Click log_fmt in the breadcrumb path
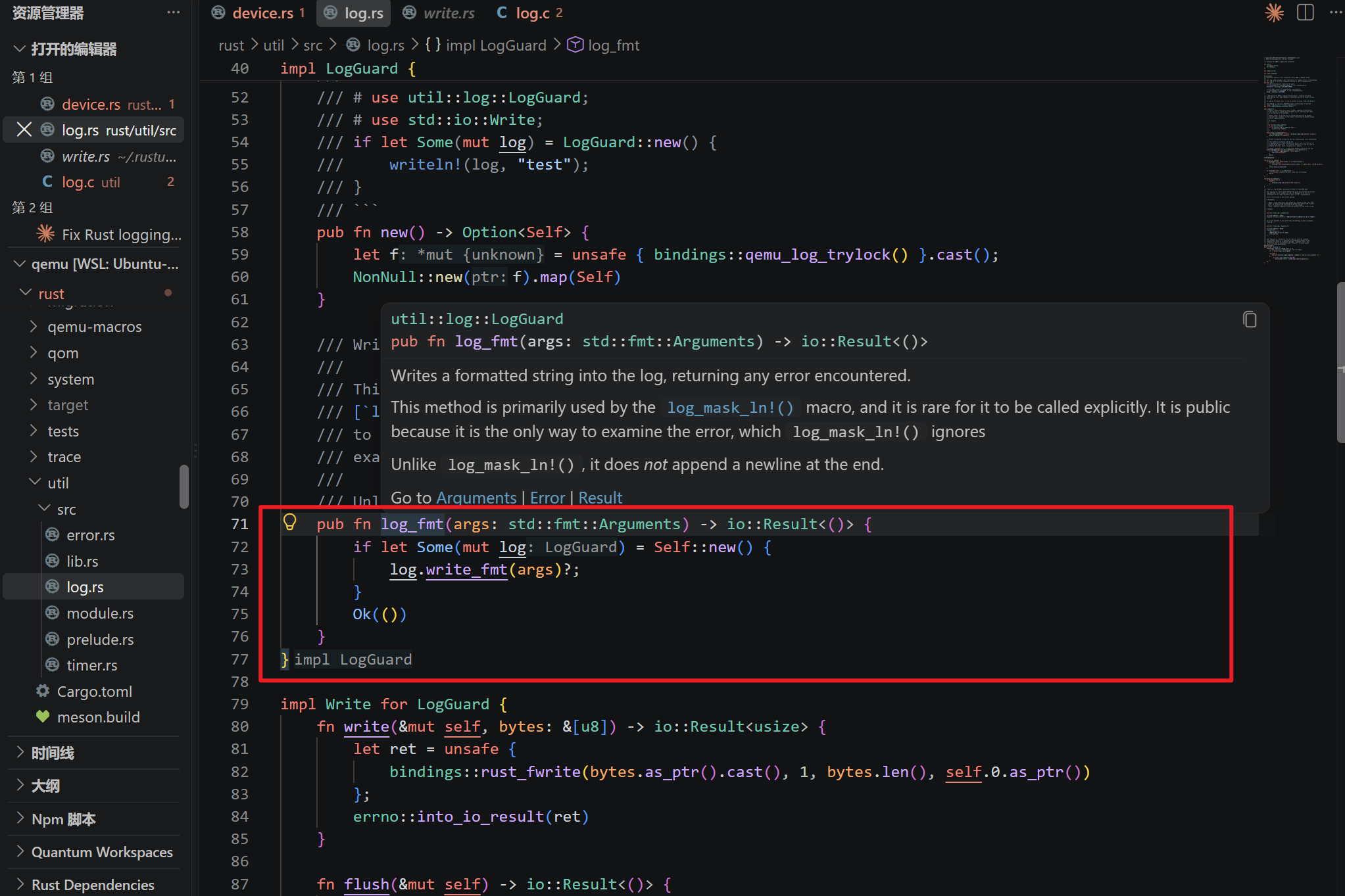The width and height of the screenshot is (1345, 896). 604,45
